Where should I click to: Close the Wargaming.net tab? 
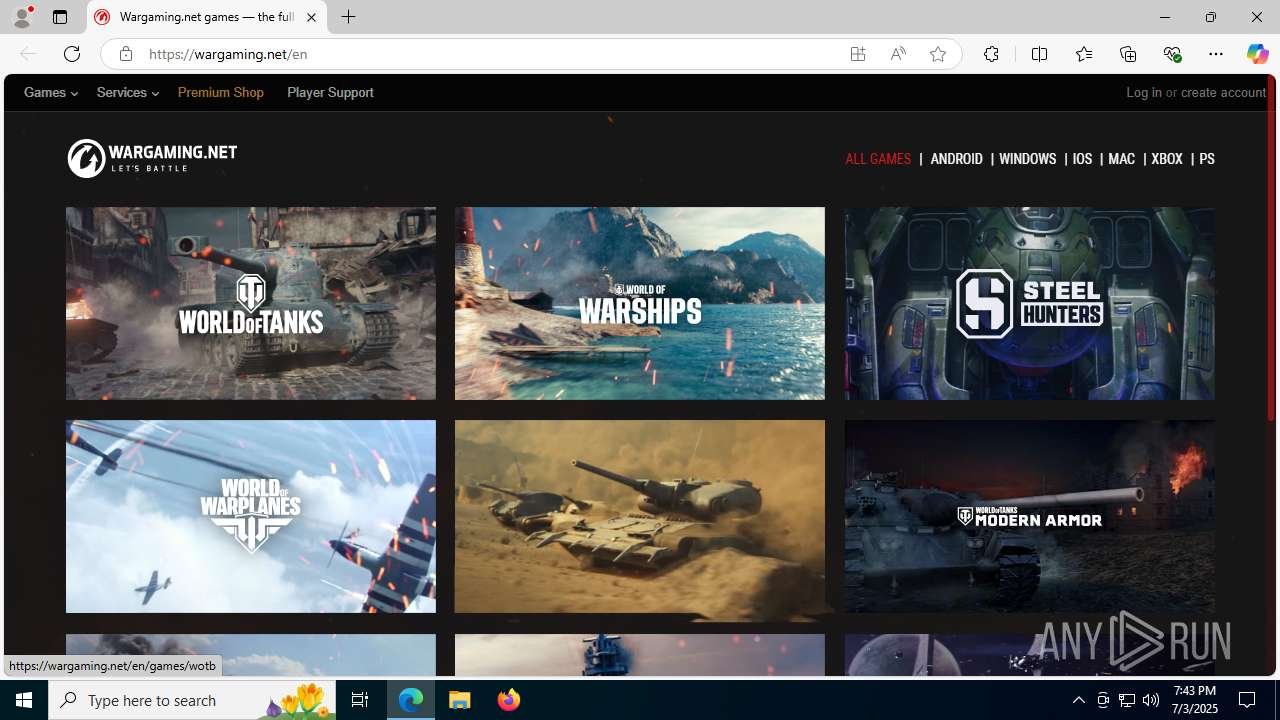click(311, 17)
